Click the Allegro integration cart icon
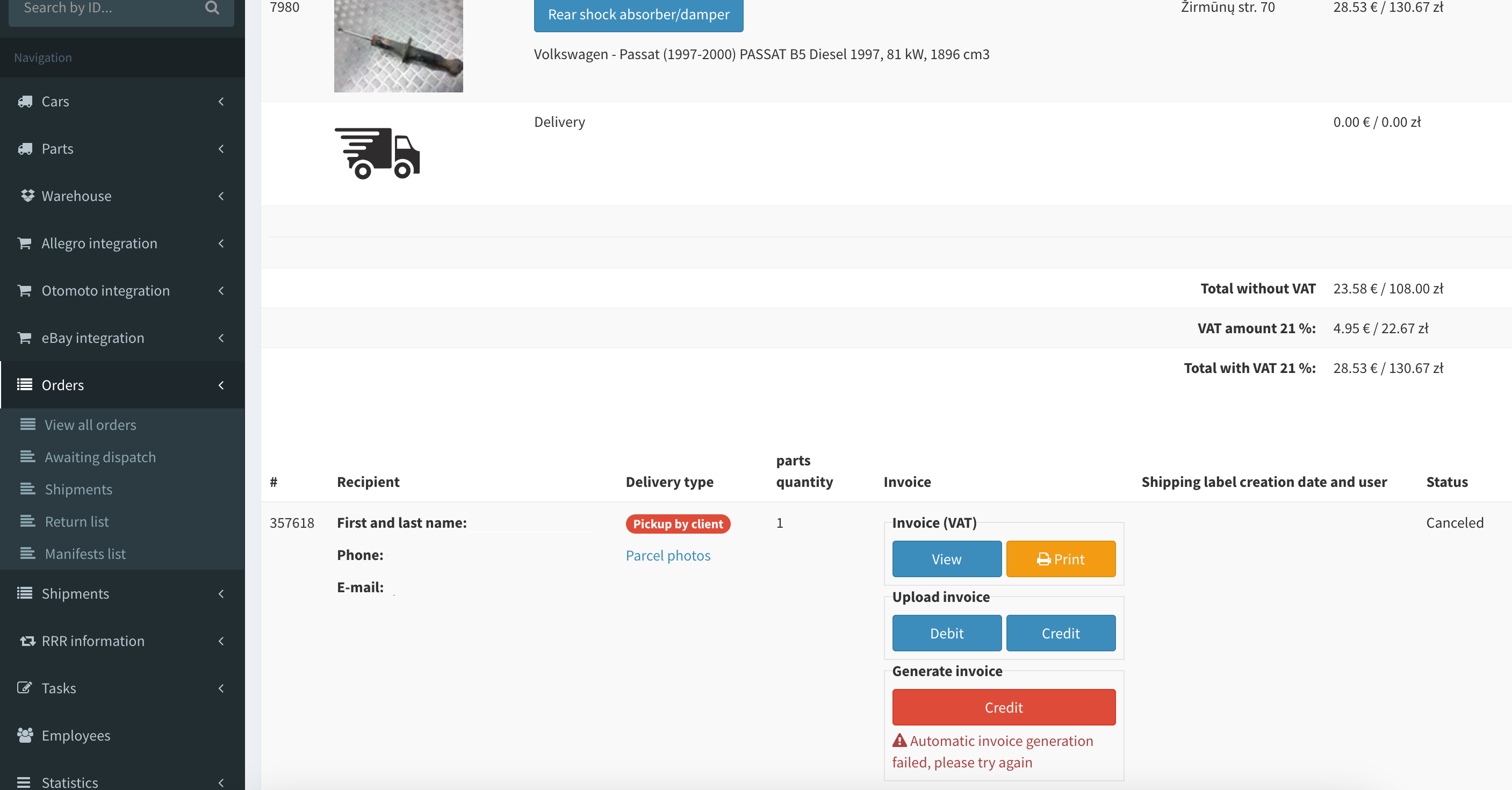The width and height of the screenshot is (1512, 790). click(x=25, y=243)
